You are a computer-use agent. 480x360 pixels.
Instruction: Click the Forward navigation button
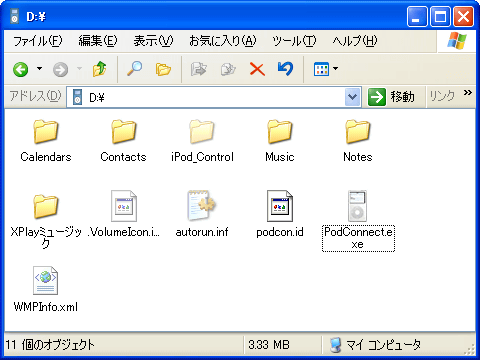click(x=60, y=69)
